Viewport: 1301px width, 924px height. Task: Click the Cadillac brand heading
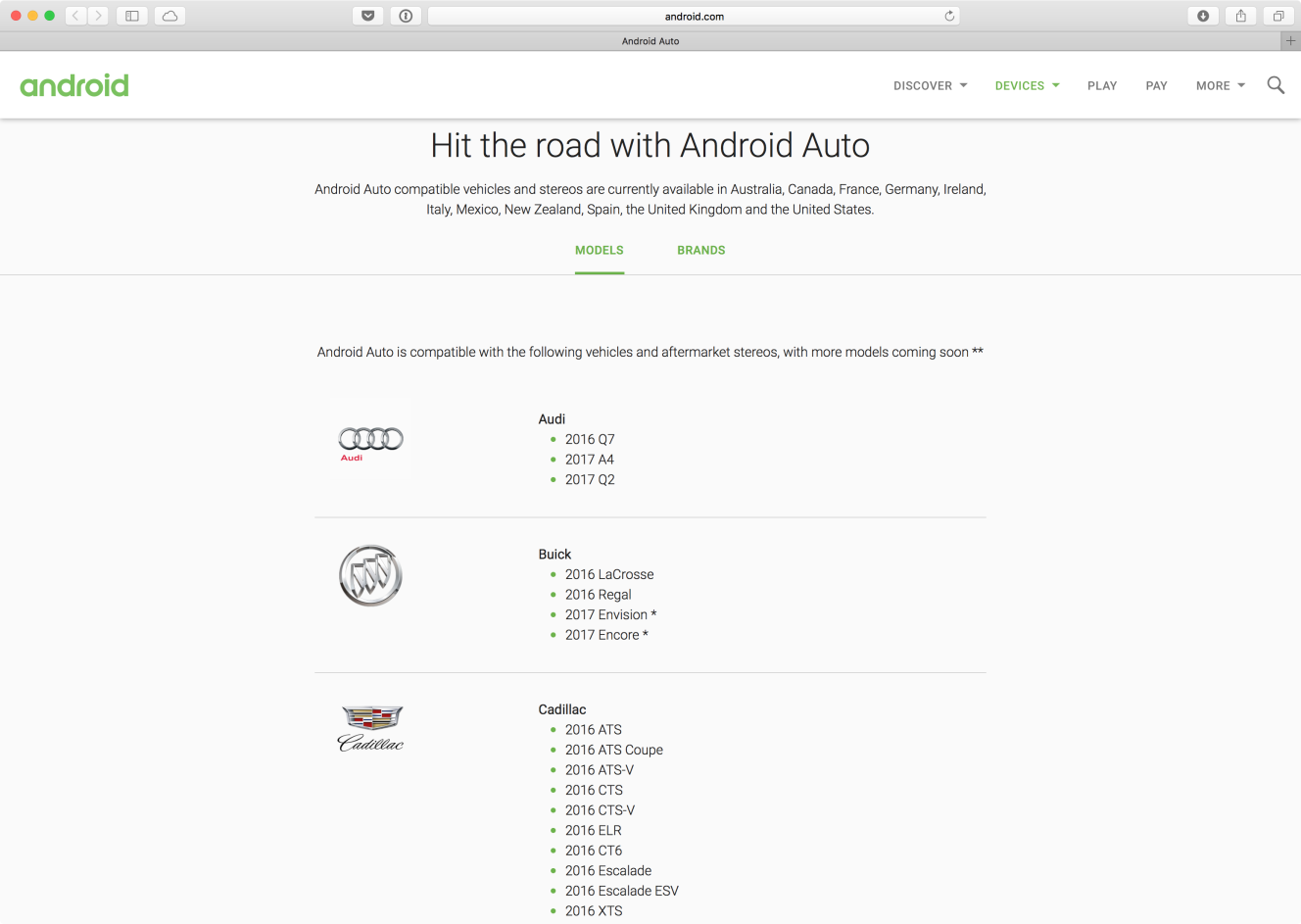tap(562, 709)
